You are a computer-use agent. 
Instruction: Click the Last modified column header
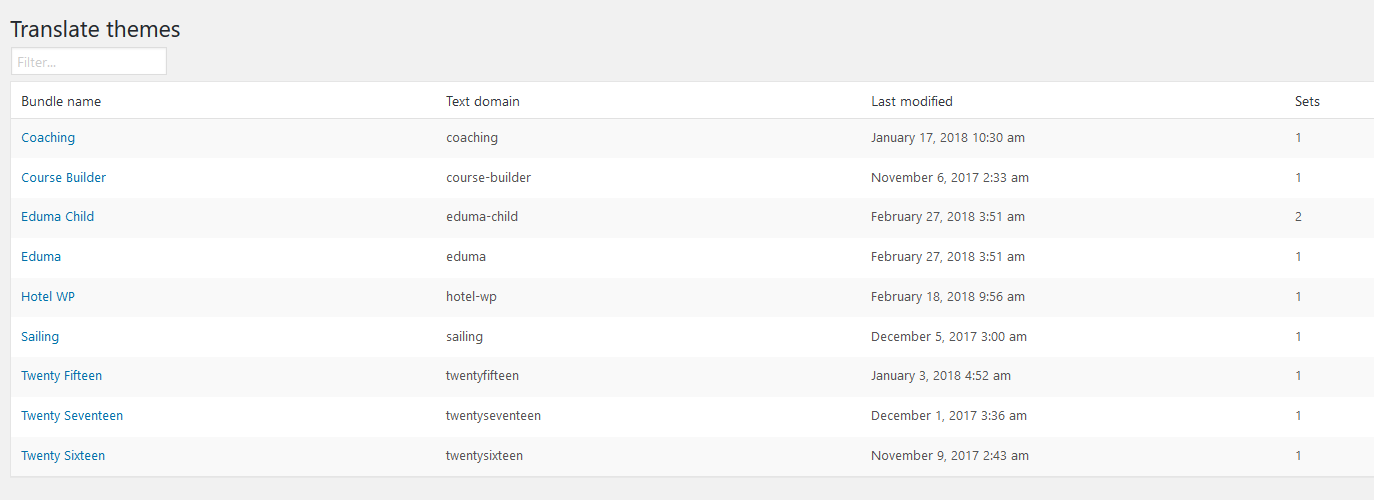point(911,101)
